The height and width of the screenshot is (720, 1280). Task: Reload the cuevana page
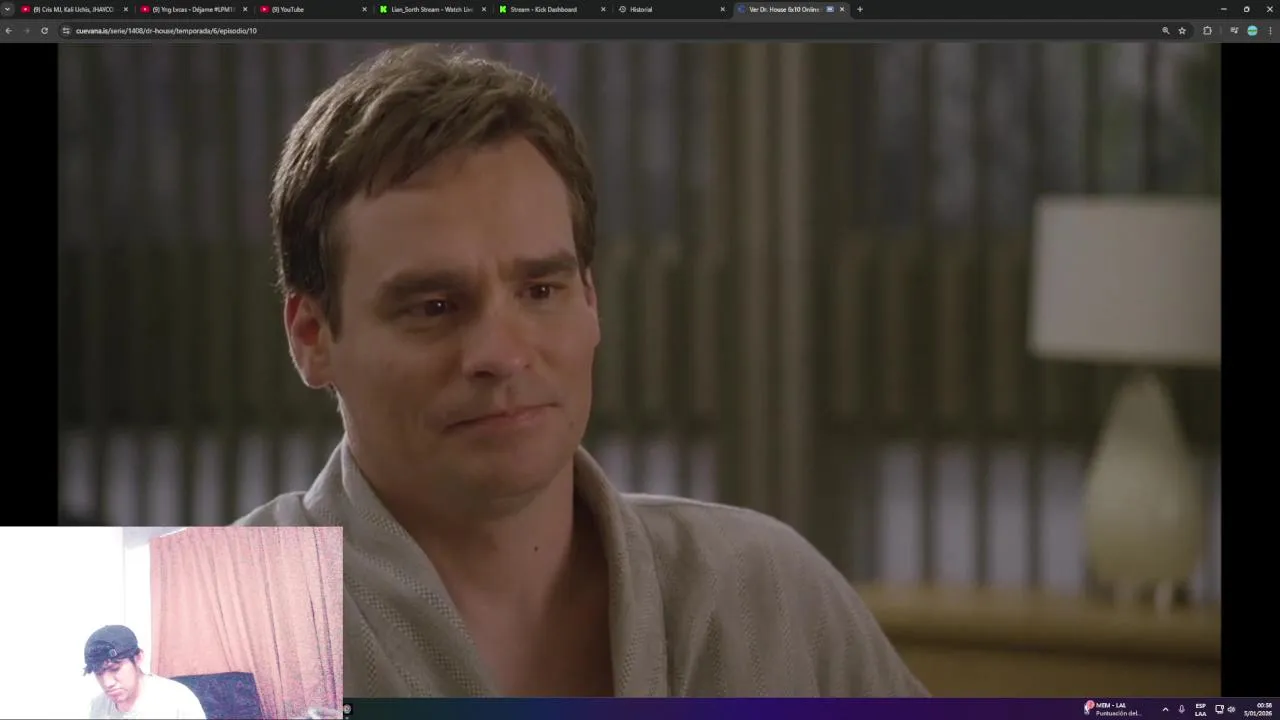pos(44,31)
